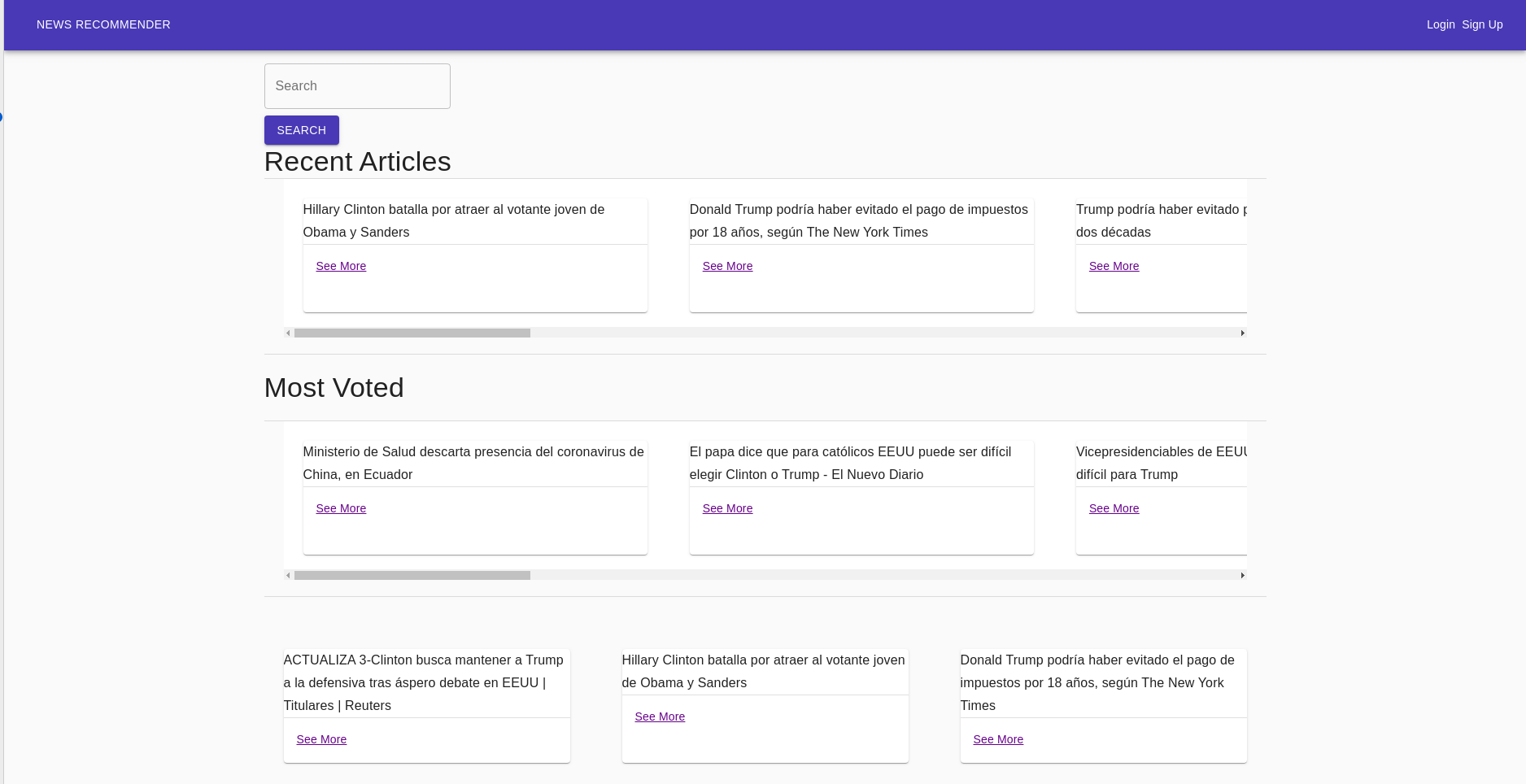Click Recent Articles scrollbar right arrow
The height and width of the screenshot is (784, 1526).
(1242, 333)
